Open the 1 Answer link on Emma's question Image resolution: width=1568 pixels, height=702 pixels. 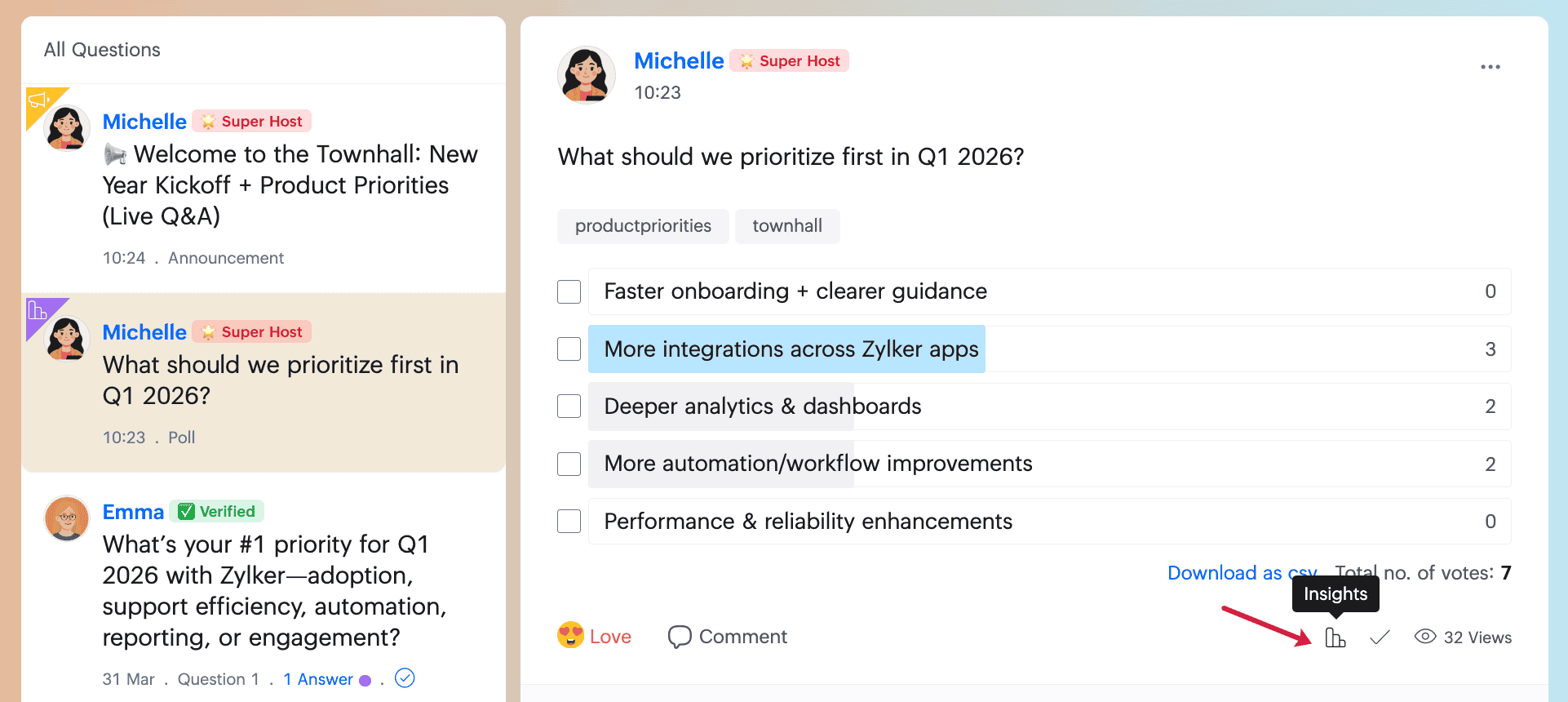pyautogui.click(x=318, y=679)
